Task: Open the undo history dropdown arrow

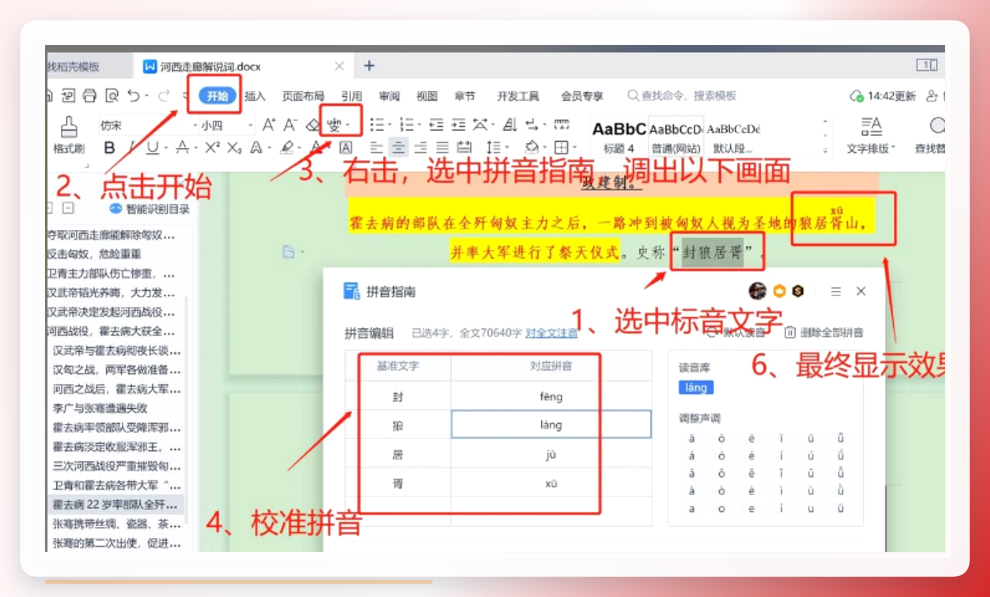Action: point(146,96)
